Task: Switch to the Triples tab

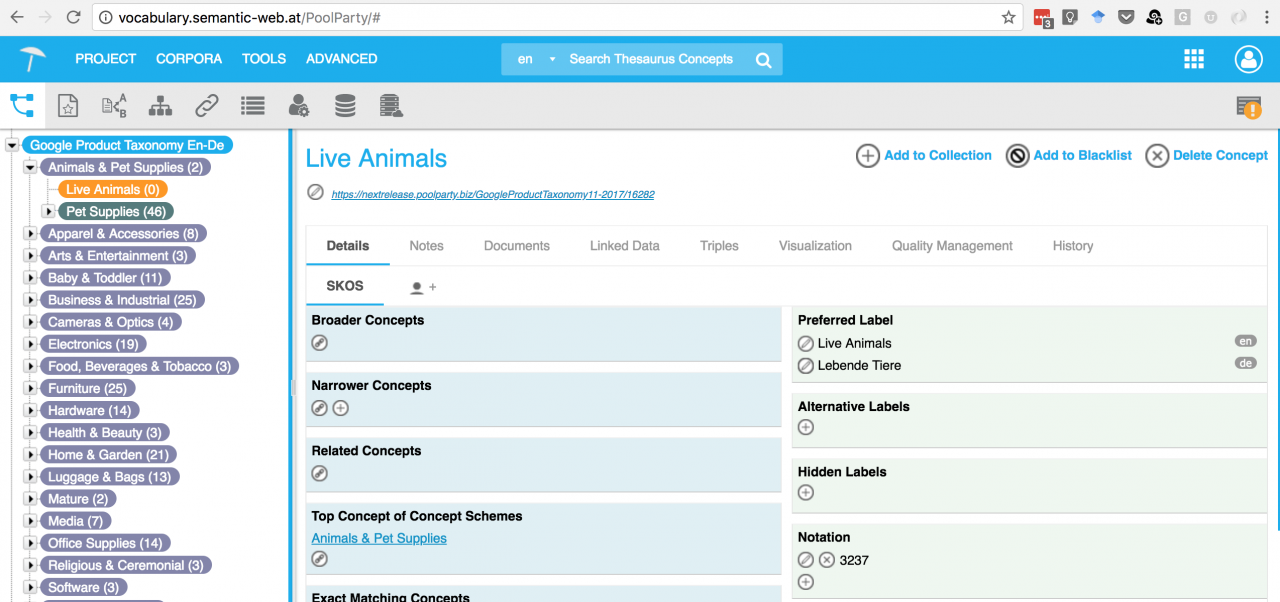Action: click(719, 246)
